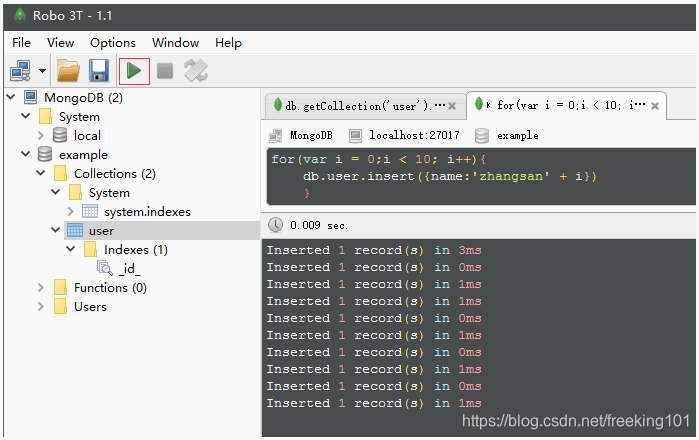This screenshot has height=440, width=699.
Task: Select the local database icon
Action: (60, 135)
